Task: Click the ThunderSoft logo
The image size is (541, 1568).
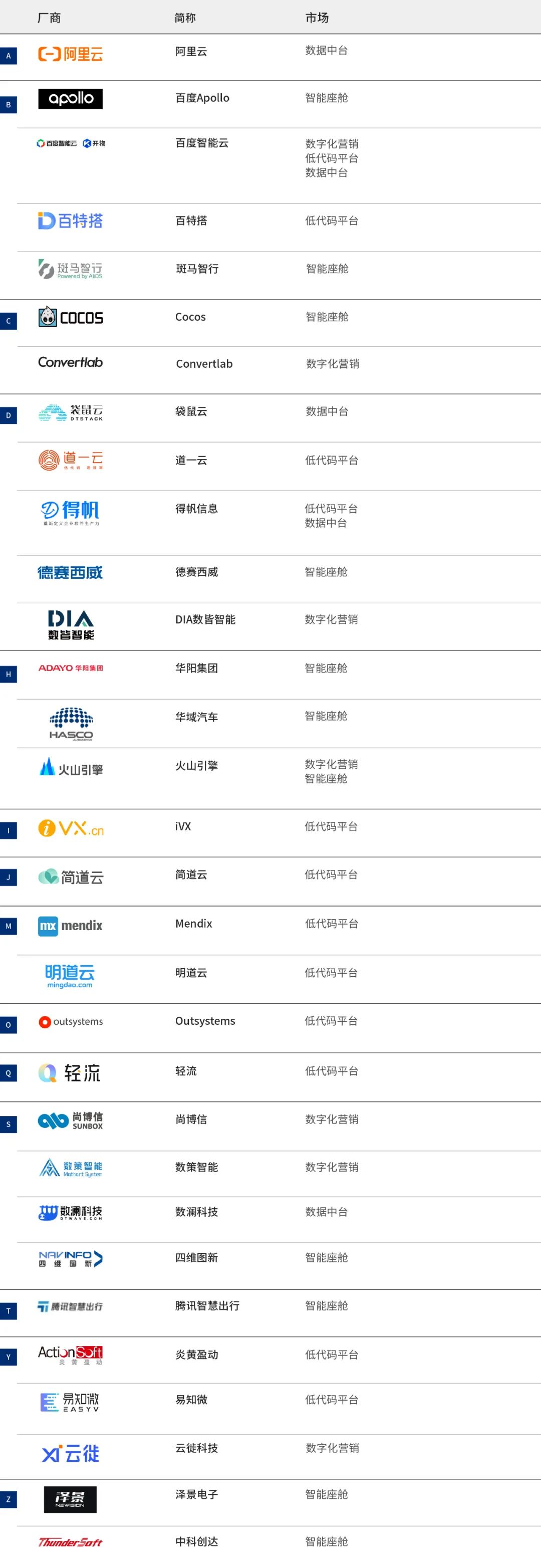Action: point(70,1542)
